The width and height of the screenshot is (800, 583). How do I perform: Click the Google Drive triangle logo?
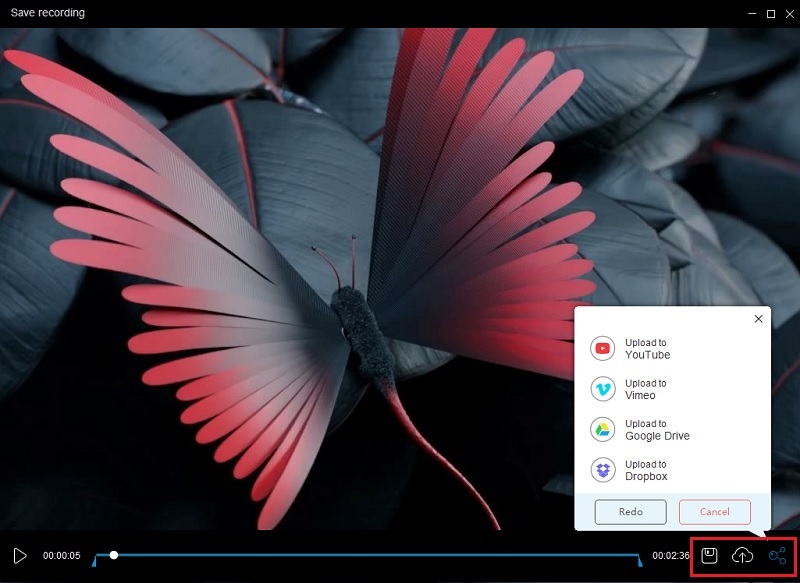click(602, 430)
